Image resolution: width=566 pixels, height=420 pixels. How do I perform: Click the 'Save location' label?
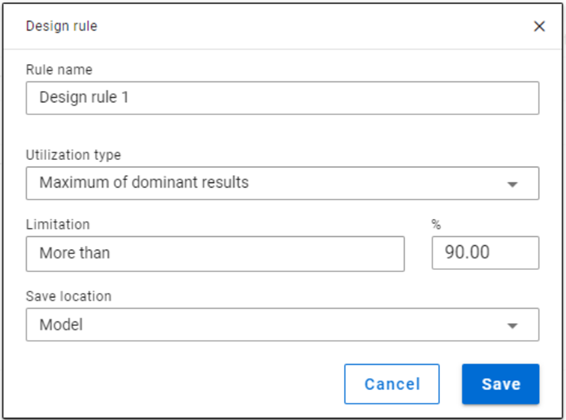coord(69,296)
